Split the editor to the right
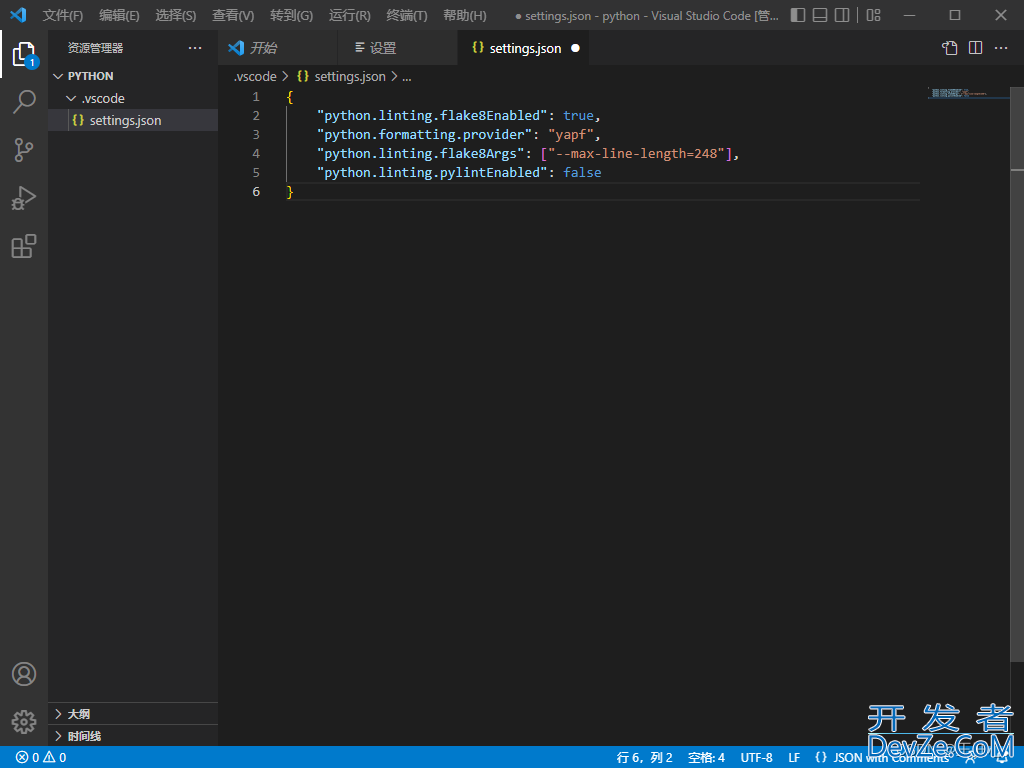 [x=976, y=48]
